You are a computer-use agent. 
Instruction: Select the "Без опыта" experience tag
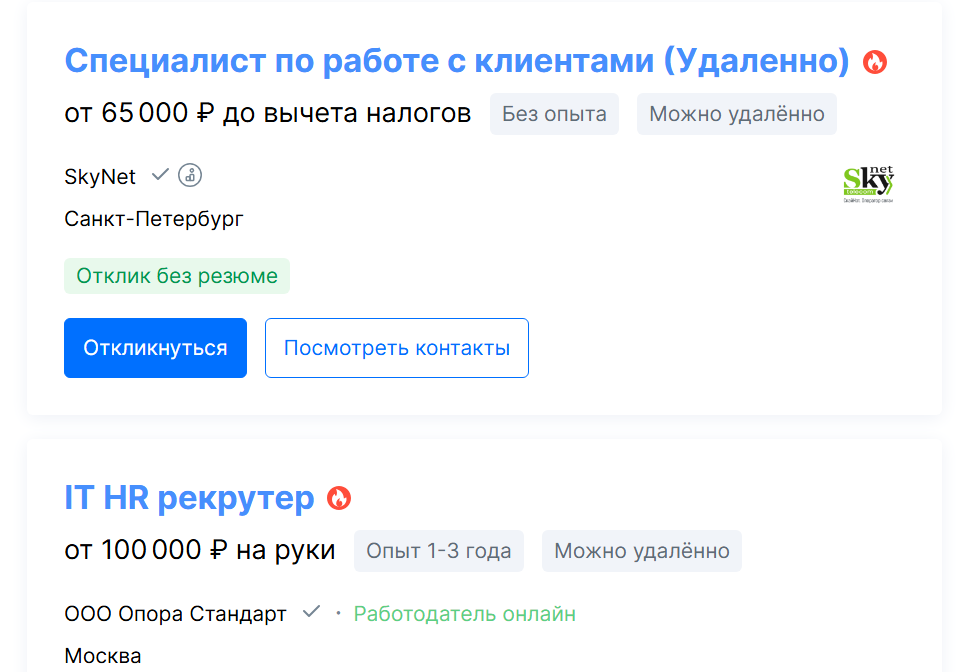pyautogui.click(x=554, y=113)
